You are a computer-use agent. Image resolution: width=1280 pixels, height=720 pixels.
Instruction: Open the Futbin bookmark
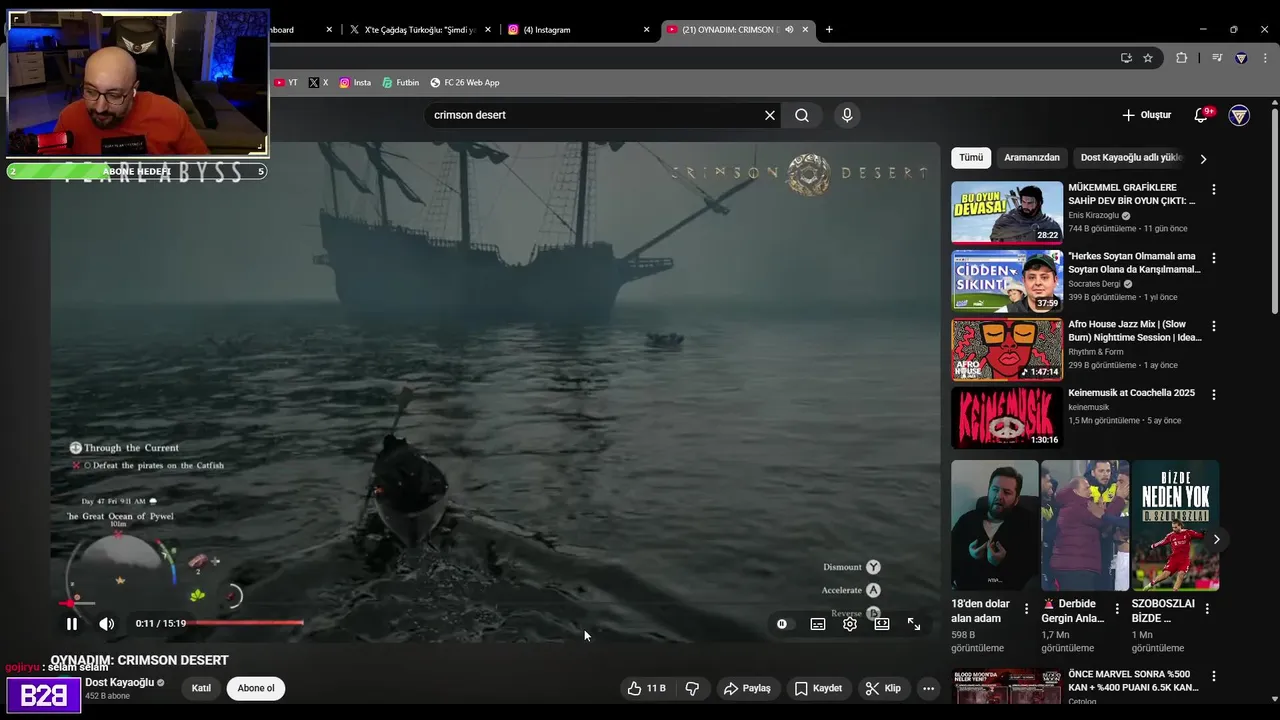point(400,83)
